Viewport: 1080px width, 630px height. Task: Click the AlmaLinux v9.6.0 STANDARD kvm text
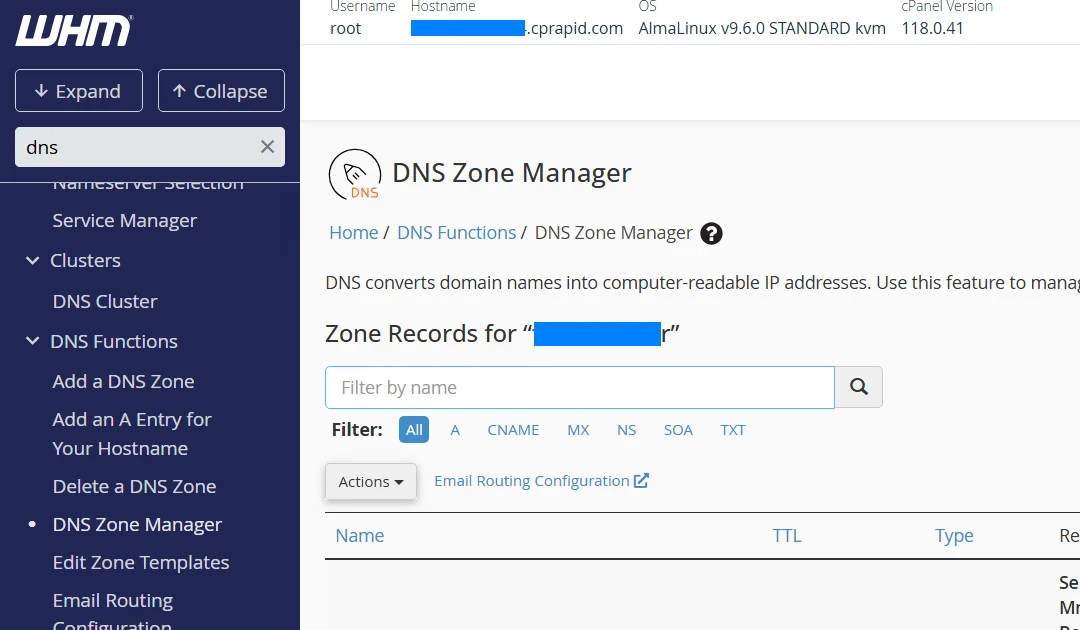762,28
